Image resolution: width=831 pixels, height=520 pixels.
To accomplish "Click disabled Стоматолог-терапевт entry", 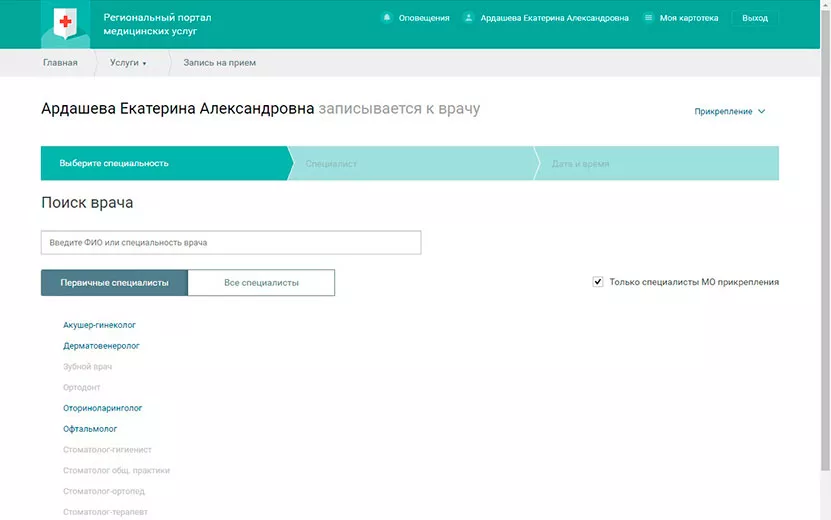I will point(105,512).
